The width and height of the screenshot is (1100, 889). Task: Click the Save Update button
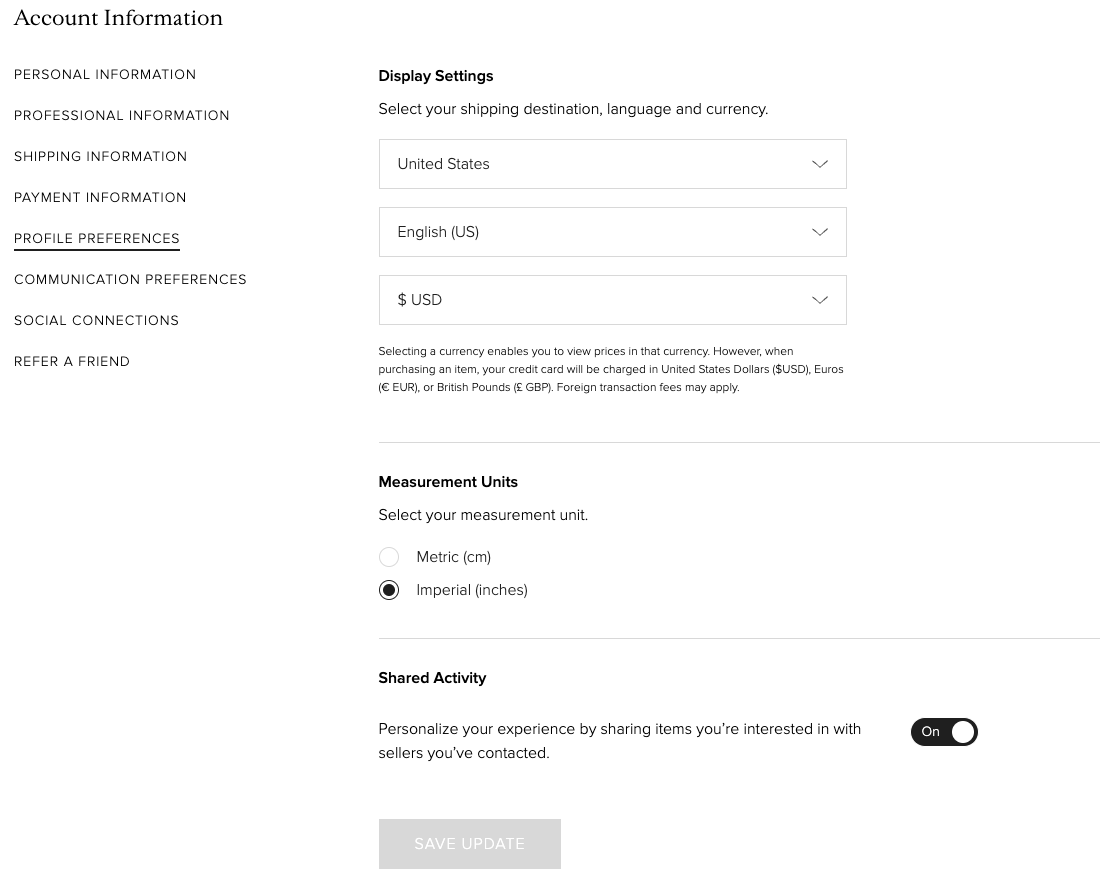(x=469, y=843)
